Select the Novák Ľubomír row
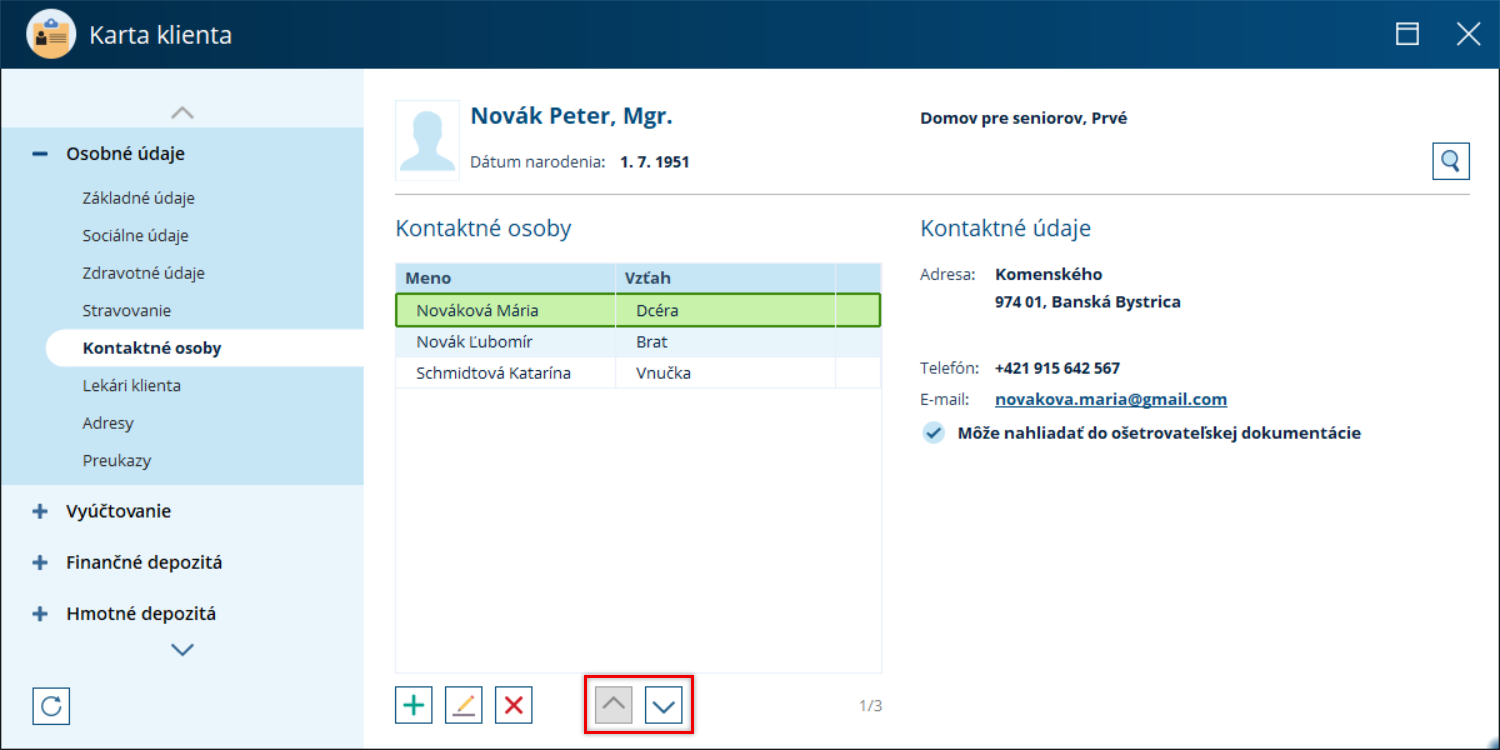Screen dimensions: 1500x750 638,342
